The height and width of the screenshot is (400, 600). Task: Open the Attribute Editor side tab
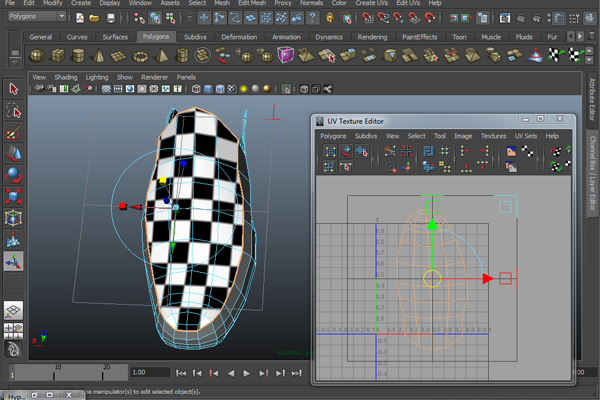click(x=592, y=100)
